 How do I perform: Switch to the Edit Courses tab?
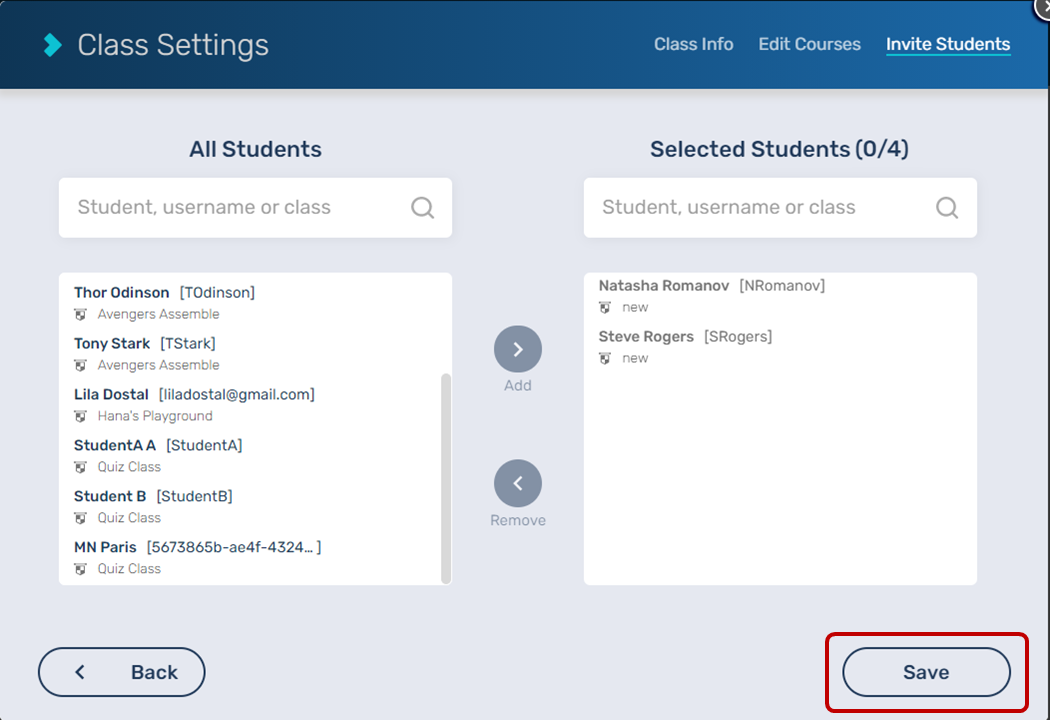809,44
